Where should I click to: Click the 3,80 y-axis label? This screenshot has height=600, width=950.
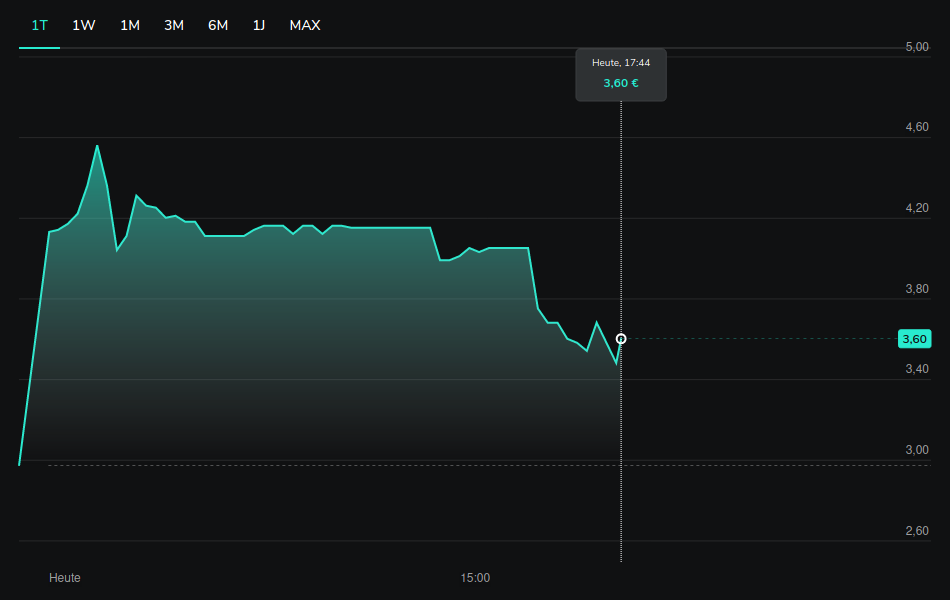coord(916,289)
